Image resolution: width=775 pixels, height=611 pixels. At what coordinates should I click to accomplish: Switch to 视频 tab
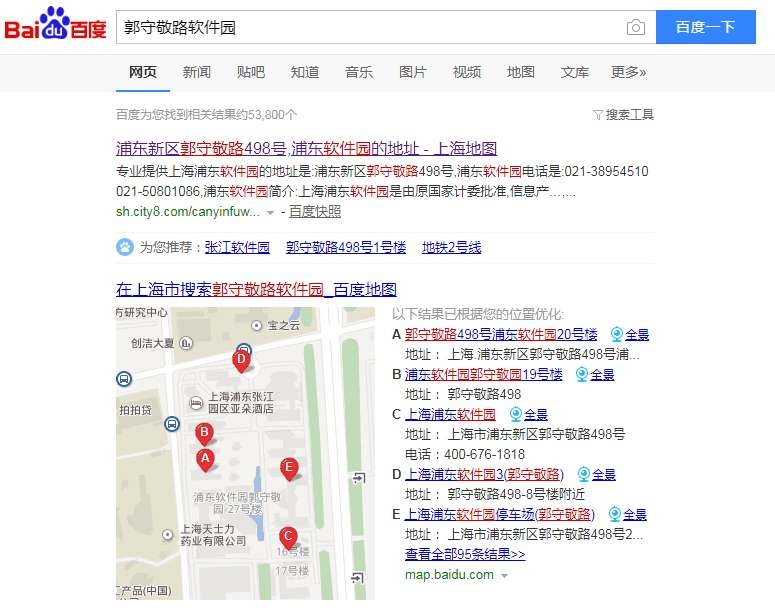coord(467,72)
